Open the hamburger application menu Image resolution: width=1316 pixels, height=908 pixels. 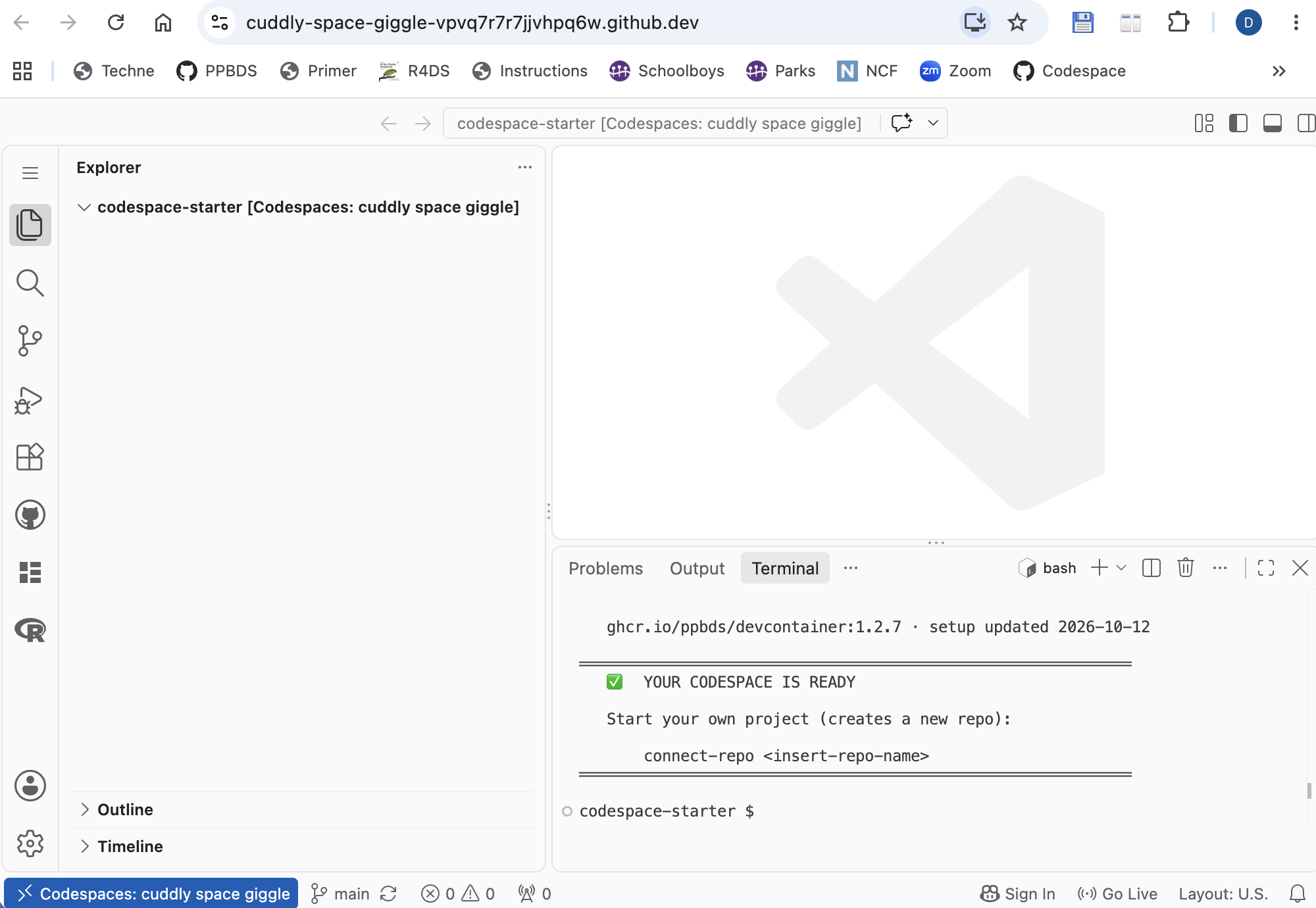click(x=30, y=173)
